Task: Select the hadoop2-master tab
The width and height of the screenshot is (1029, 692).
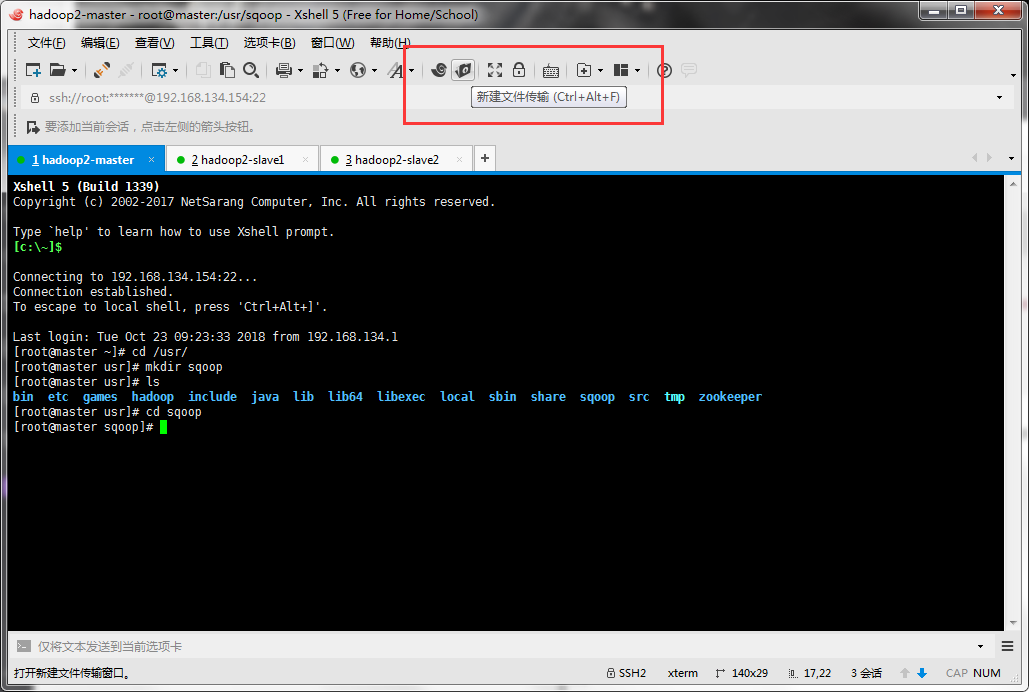Action: [x=85, y=160]
